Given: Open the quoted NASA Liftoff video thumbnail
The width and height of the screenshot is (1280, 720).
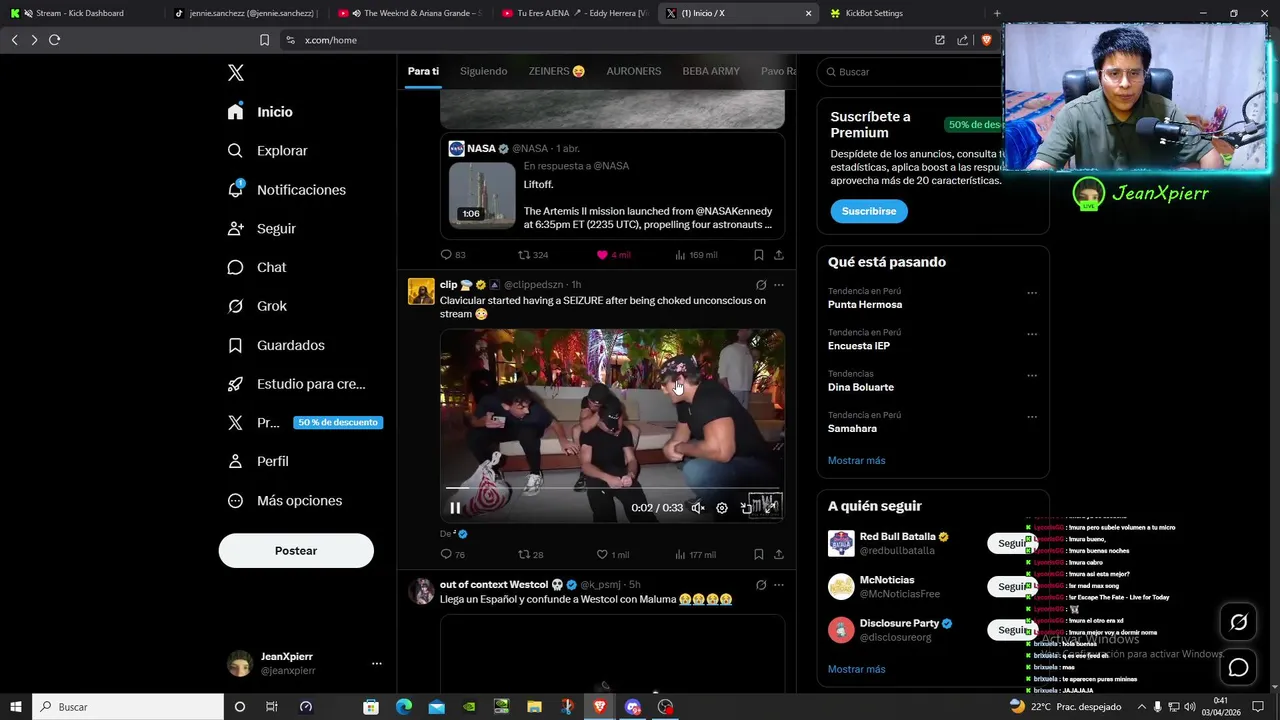Looking at the screenshot, I should pyautogui.click(x=482, y=194).
